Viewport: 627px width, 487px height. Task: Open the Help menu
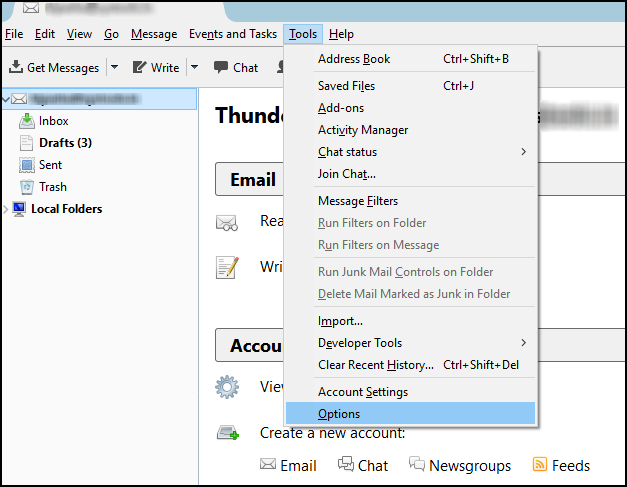341,34
